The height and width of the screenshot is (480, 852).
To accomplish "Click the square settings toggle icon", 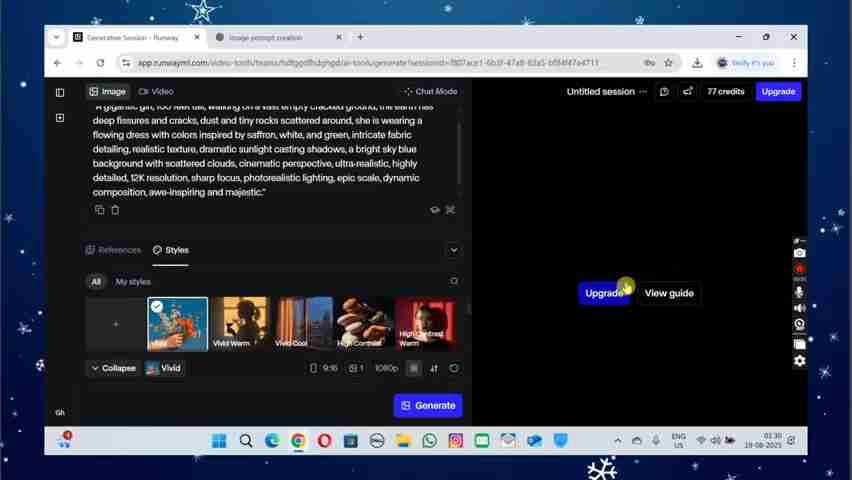I will tap(414, 368).
